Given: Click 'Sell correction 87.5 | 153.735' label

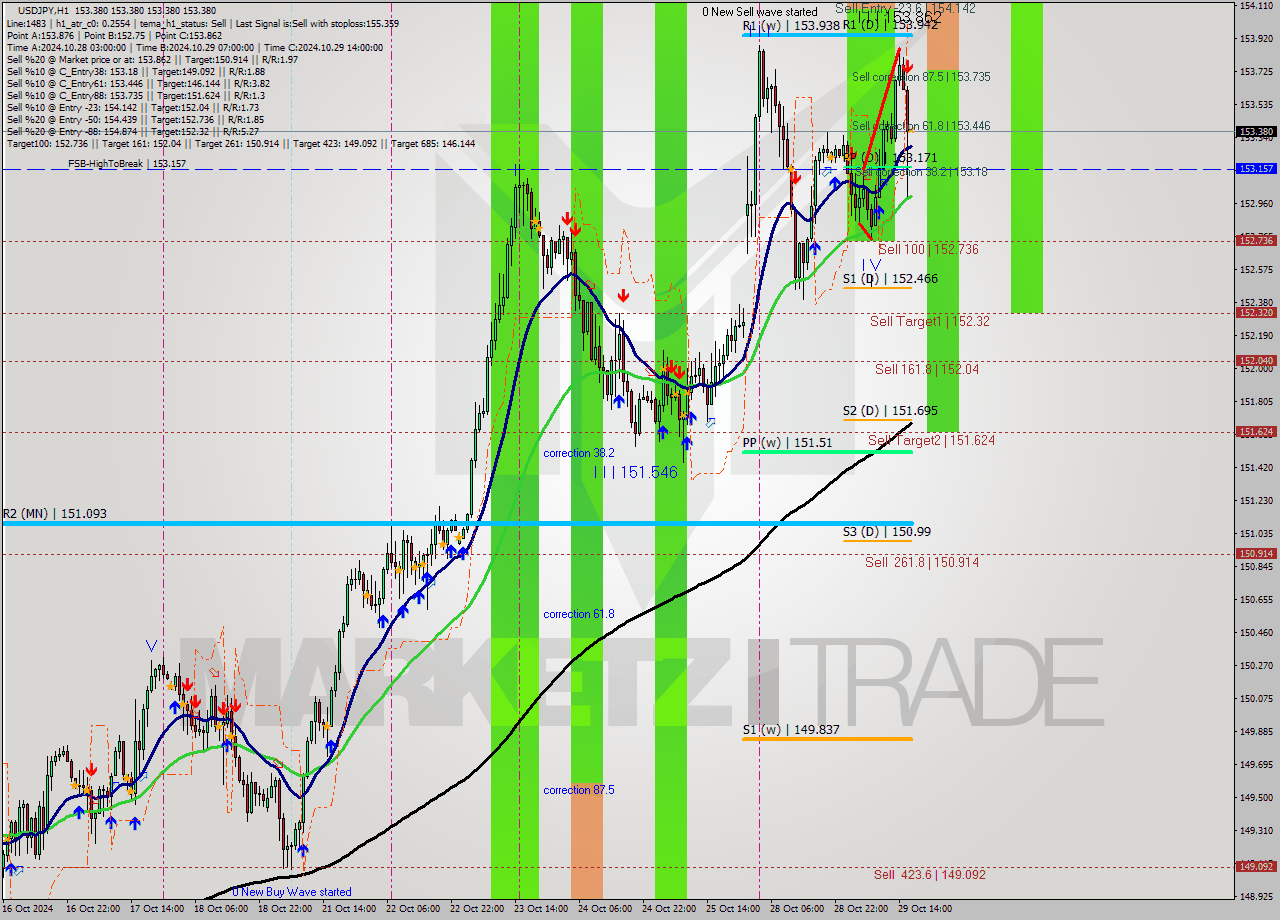Looking at the screenshot, I should pos(921,77).
